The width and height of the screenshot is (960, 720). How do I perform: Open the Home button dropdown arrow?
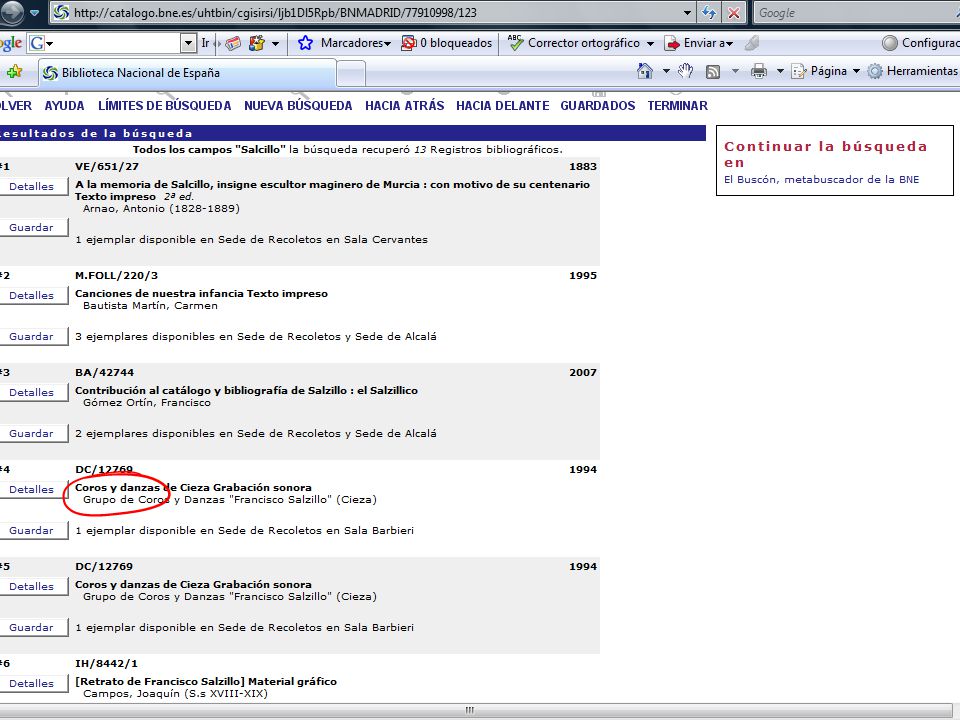point(666,71)
